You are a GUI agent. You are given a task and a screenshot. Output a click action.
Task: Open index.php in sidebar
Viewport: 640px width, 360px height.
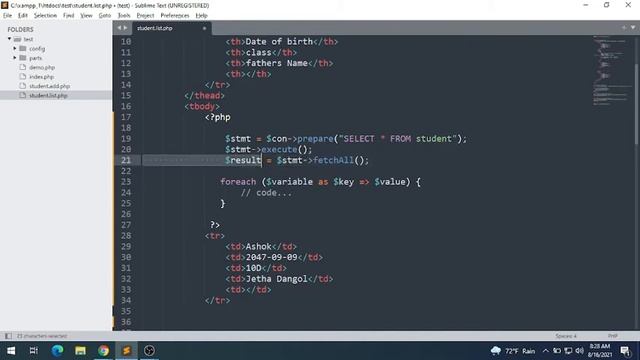click(x=41, y=77)
